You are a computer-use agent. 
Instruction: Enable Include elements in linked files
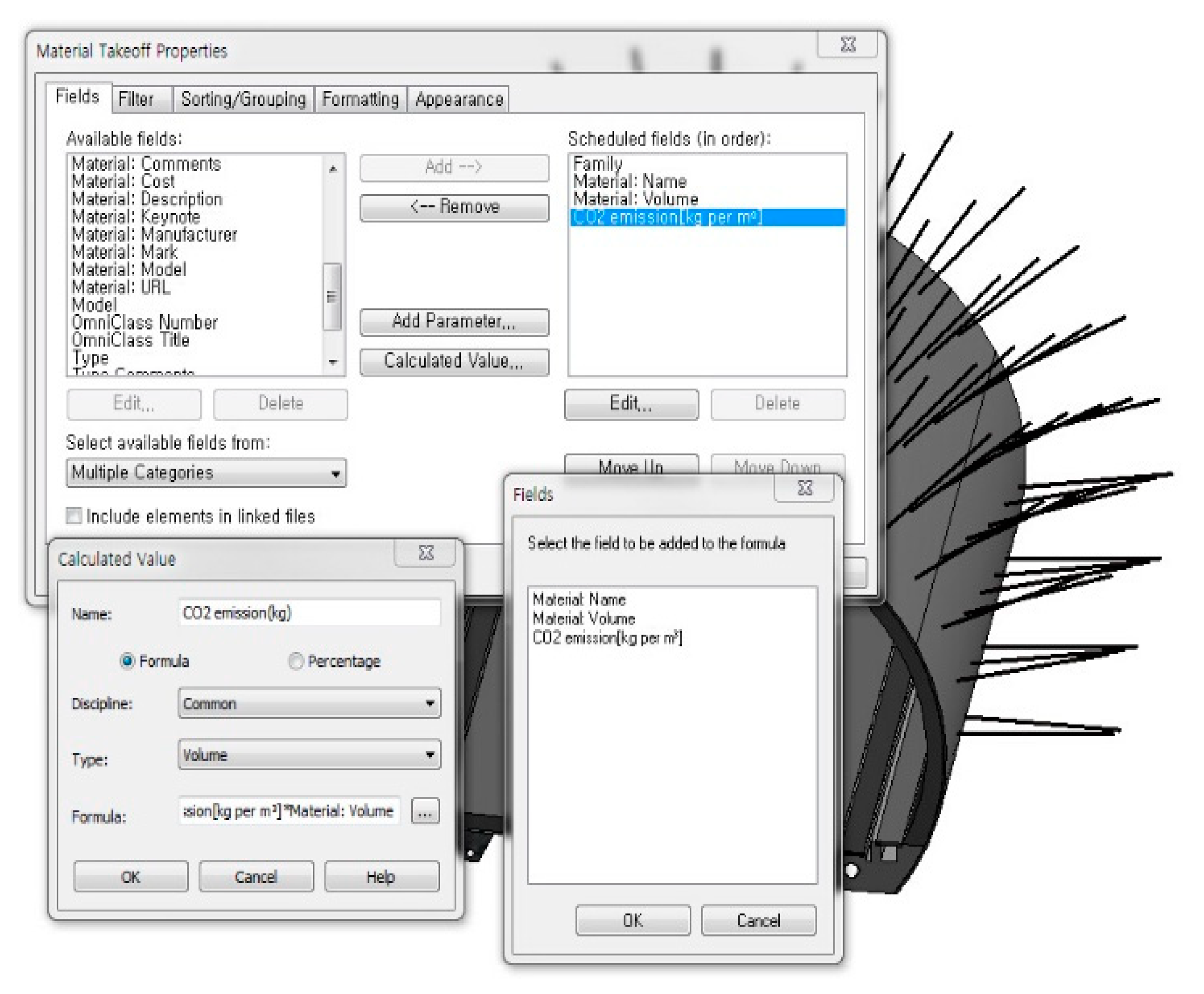(x=74, y=516)
